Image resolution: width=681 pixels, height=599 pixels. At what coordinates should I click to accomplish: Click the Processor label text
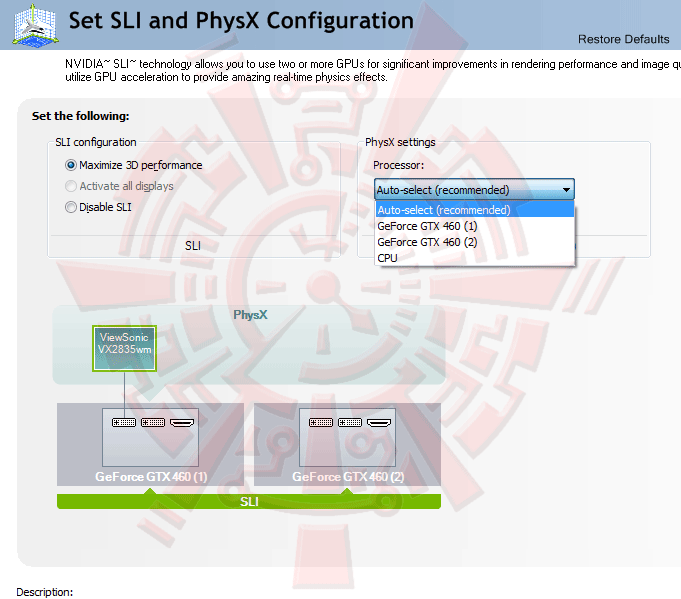(398, 165)
